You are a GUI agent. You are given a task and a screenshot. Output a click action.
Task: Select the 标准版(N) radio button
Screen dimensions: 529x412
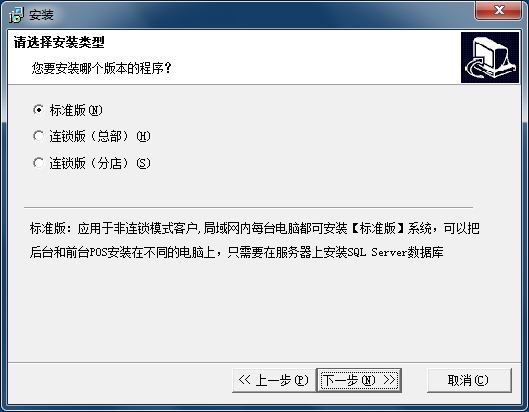pyautogui.click(x=38, y=110)
